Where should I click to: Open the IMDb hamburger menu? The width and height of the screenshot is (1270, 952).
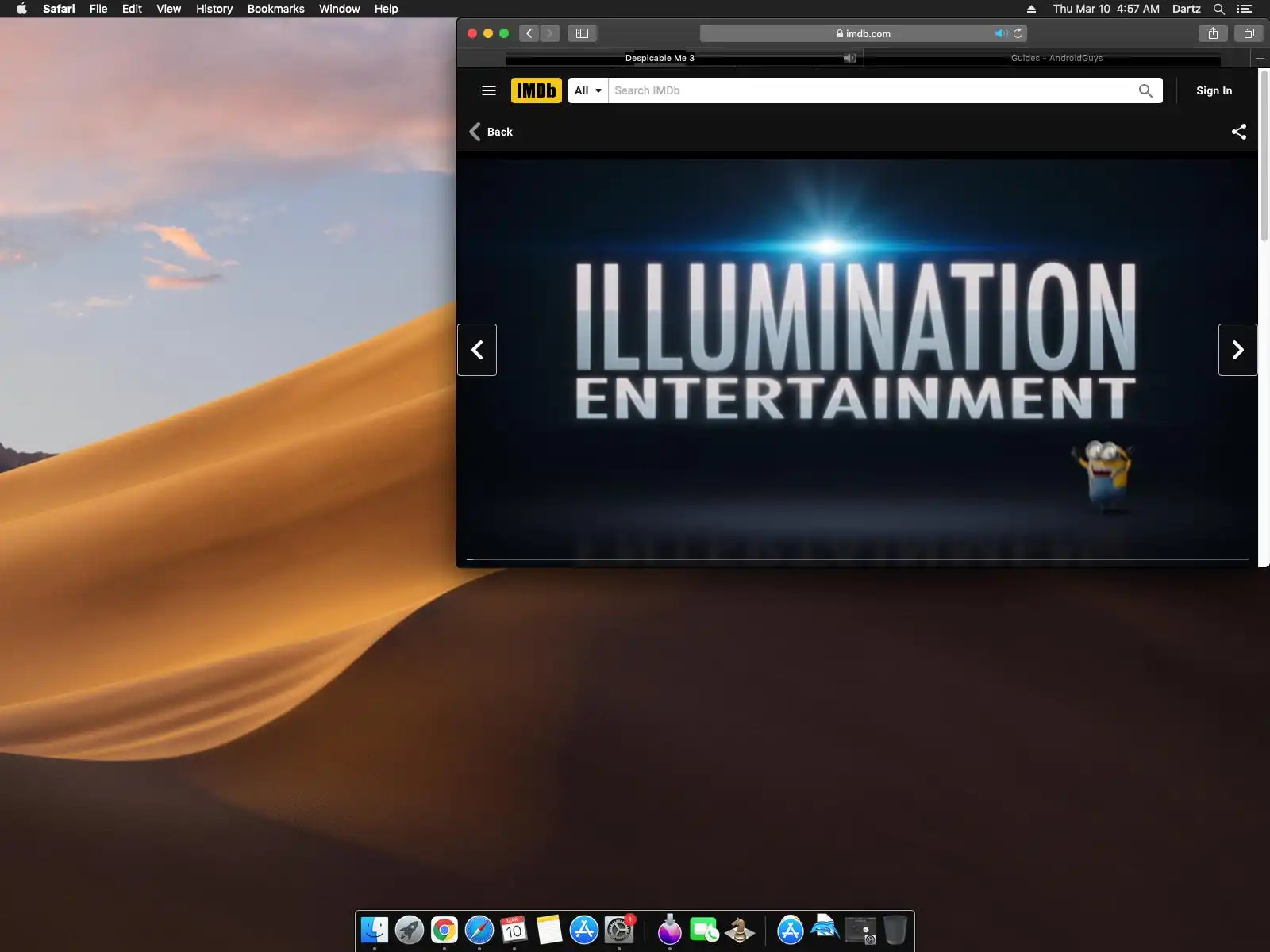click(x=489, y=90)
